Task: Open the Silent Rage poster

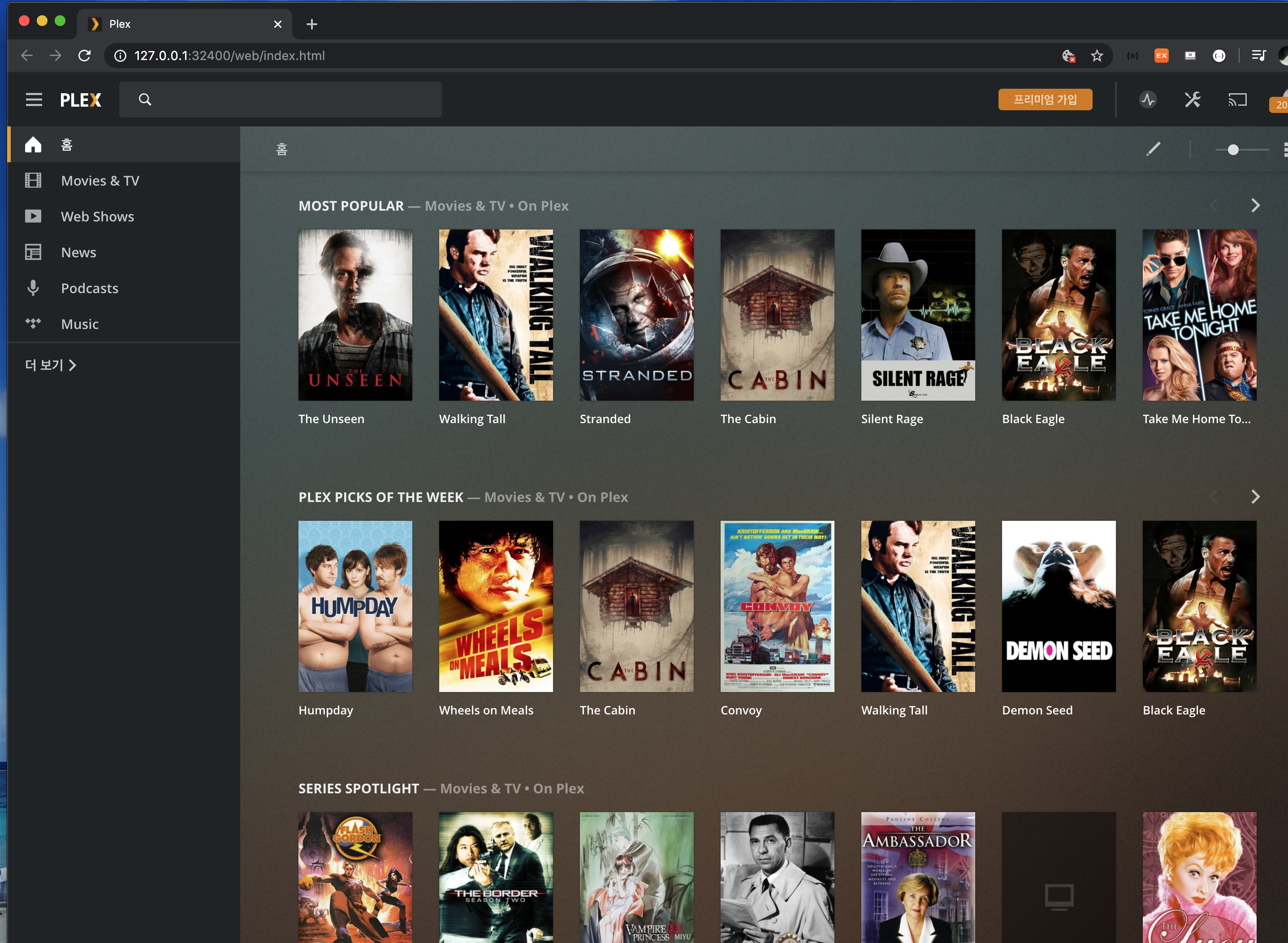Action: [918, 315]
